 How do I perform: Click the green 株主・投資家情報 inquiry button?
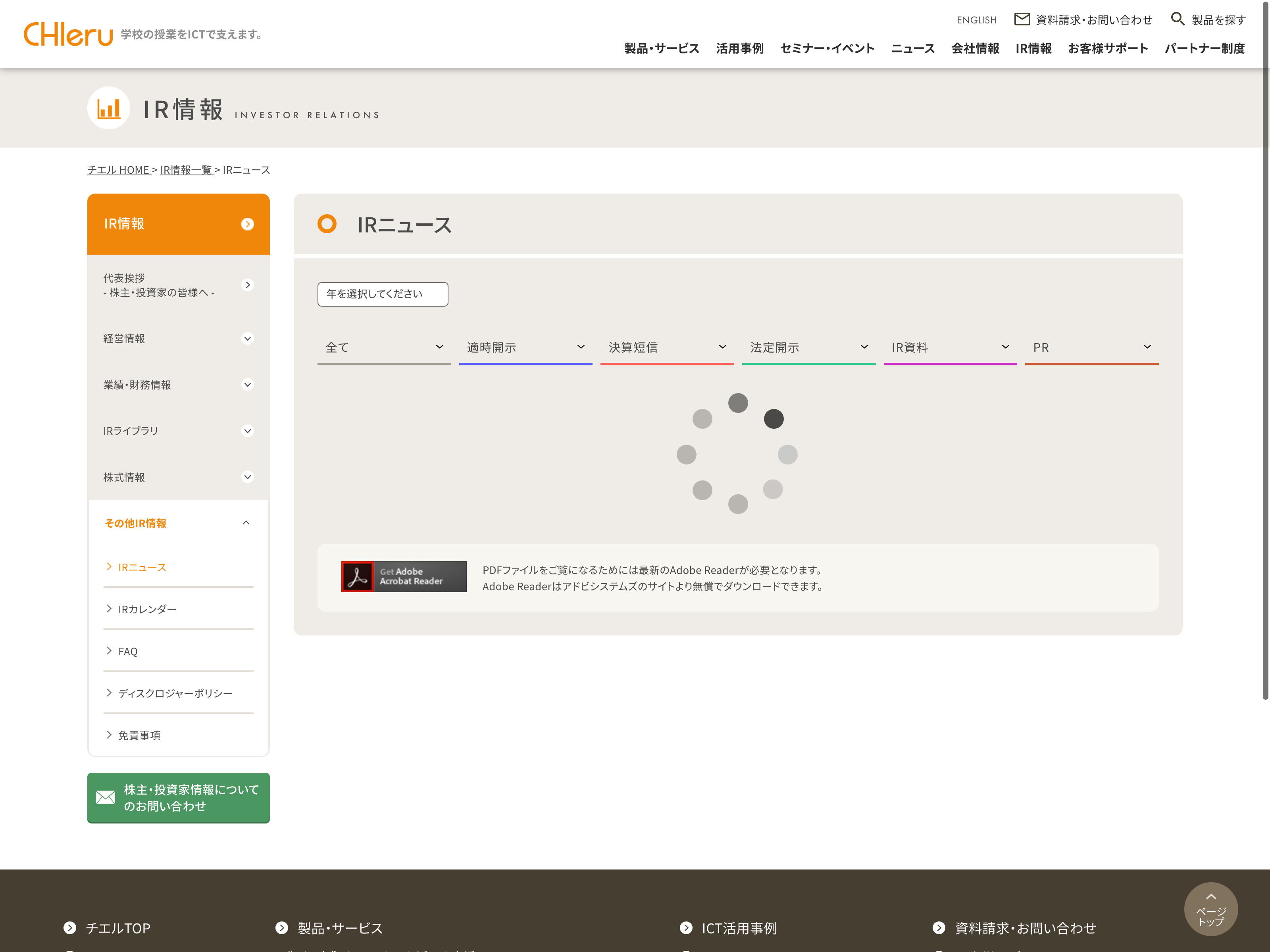point(178,798)
